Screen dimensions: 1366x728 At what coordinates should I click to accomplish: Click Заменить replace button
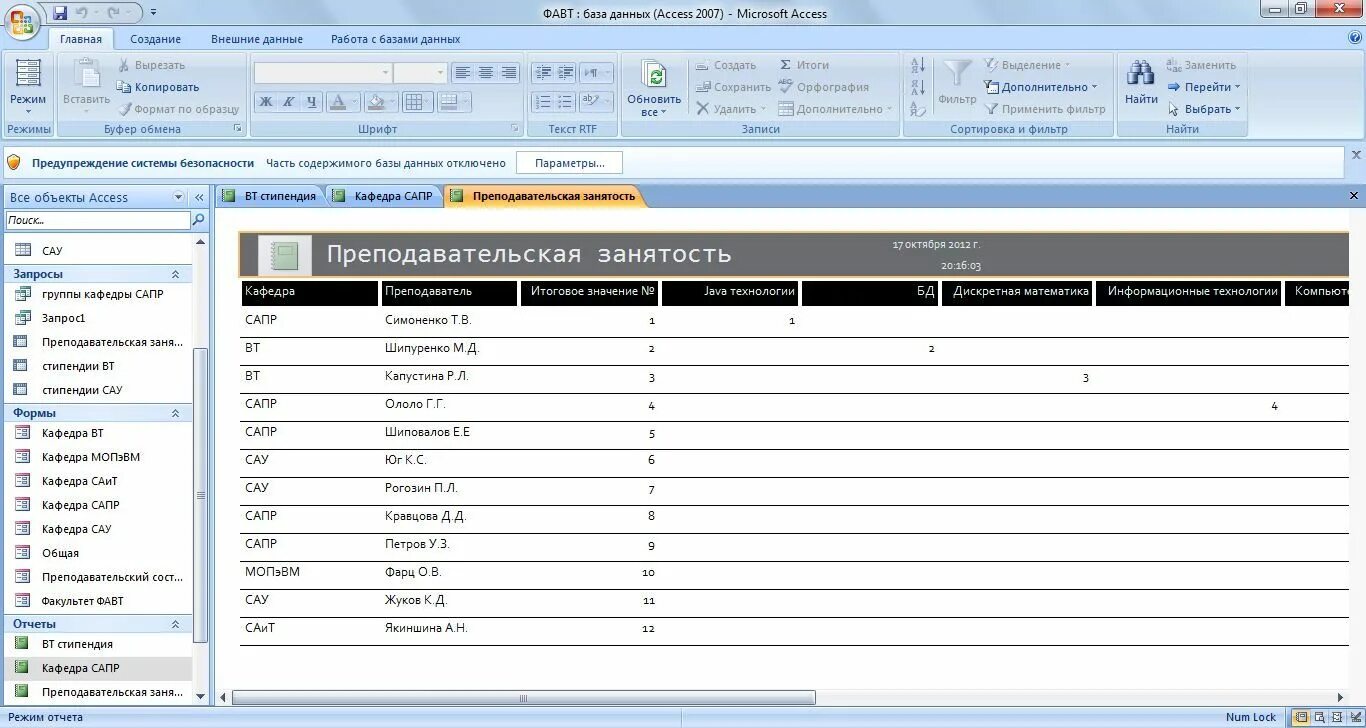point(1201,65)
